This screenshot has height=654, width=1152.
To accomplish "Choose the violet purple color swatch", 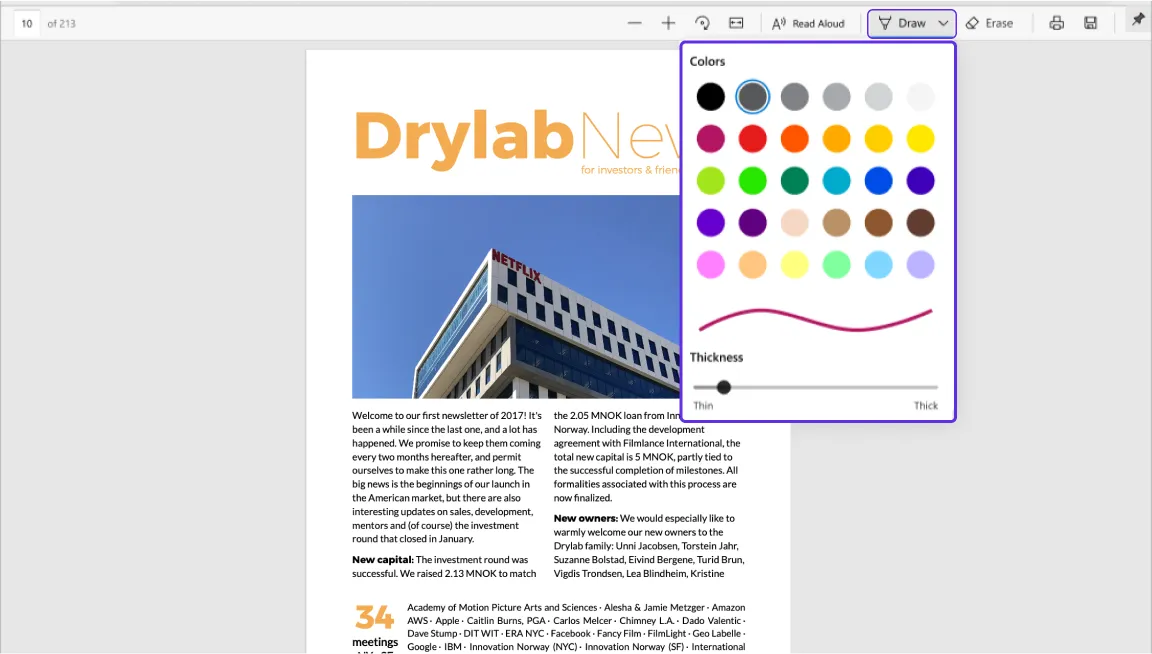I will point(710,223).
